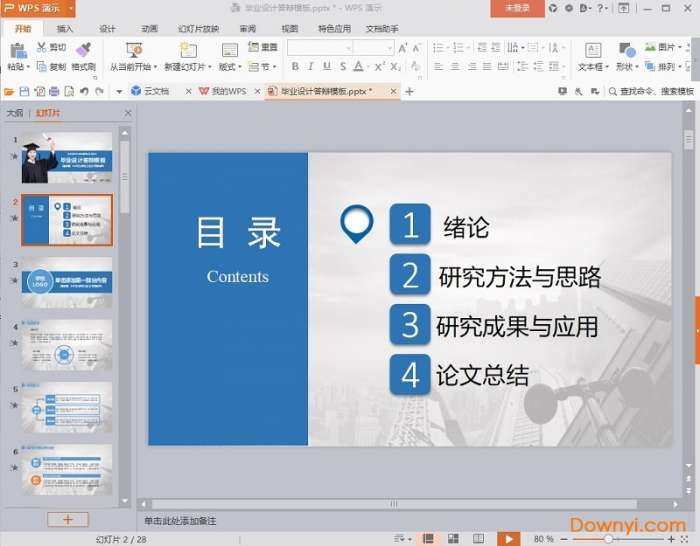Screen dimensions: 700x546
Task: Expand the Shapes dropdown arrow
Action: tap(637, 67)
